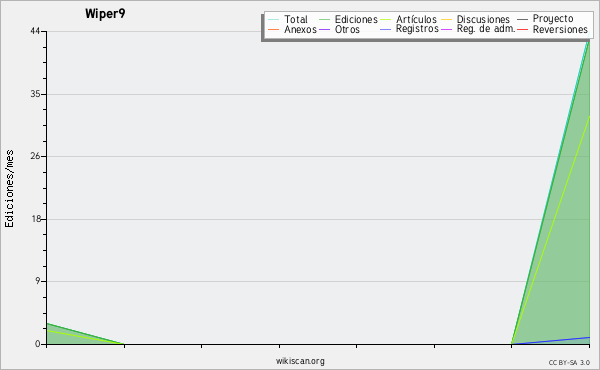Click the y-axis value 18
This screenshot has width=600, height=370.
[x=36, y=219]
